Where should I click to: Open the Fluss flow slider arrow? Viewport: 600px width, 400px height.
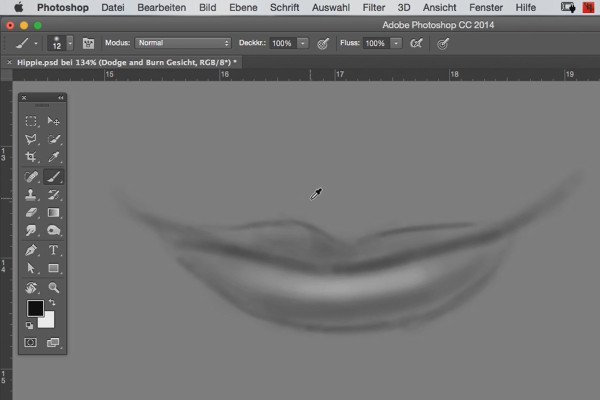[x=396, y=43]
